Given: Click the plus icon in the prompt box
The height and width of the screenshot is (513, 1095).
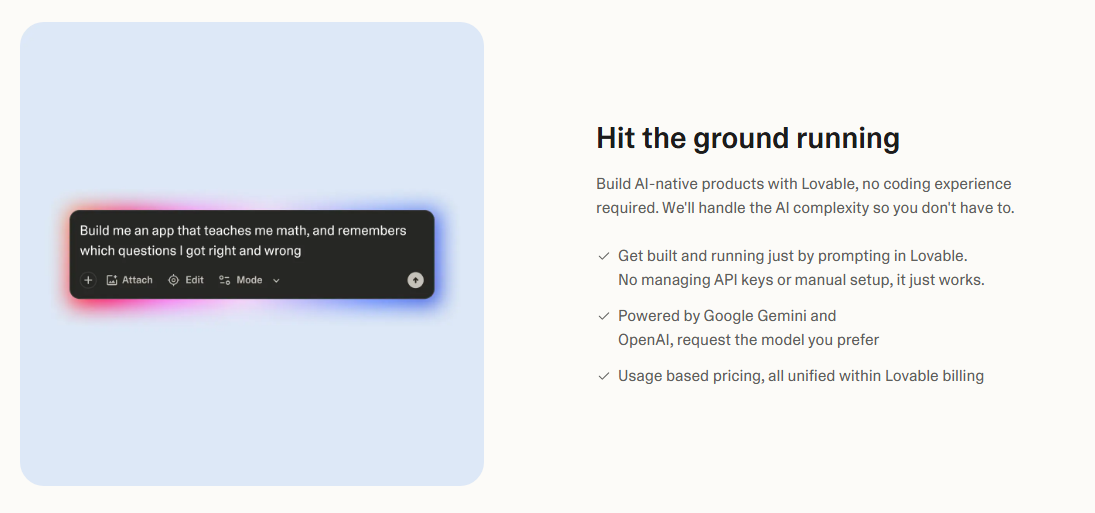Looking at the screenshot, I should coord(88,280).
